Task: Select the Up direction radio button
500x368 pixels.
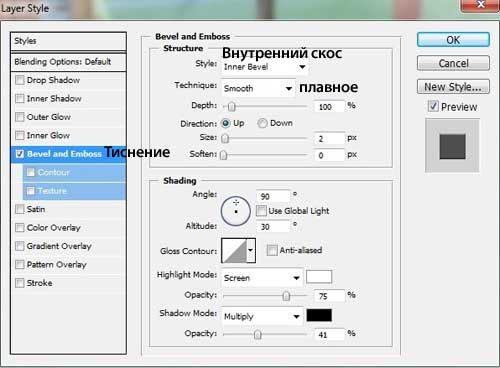Action: click(226, 123)
